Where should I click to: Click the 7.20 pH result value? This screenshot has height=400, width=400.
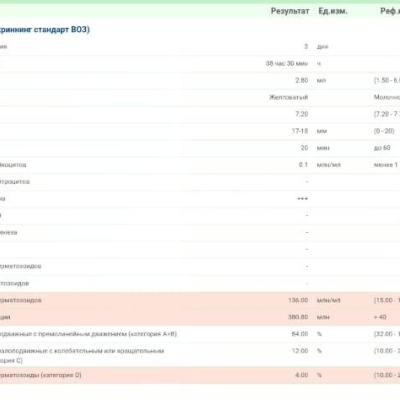(x=301, y=114)
